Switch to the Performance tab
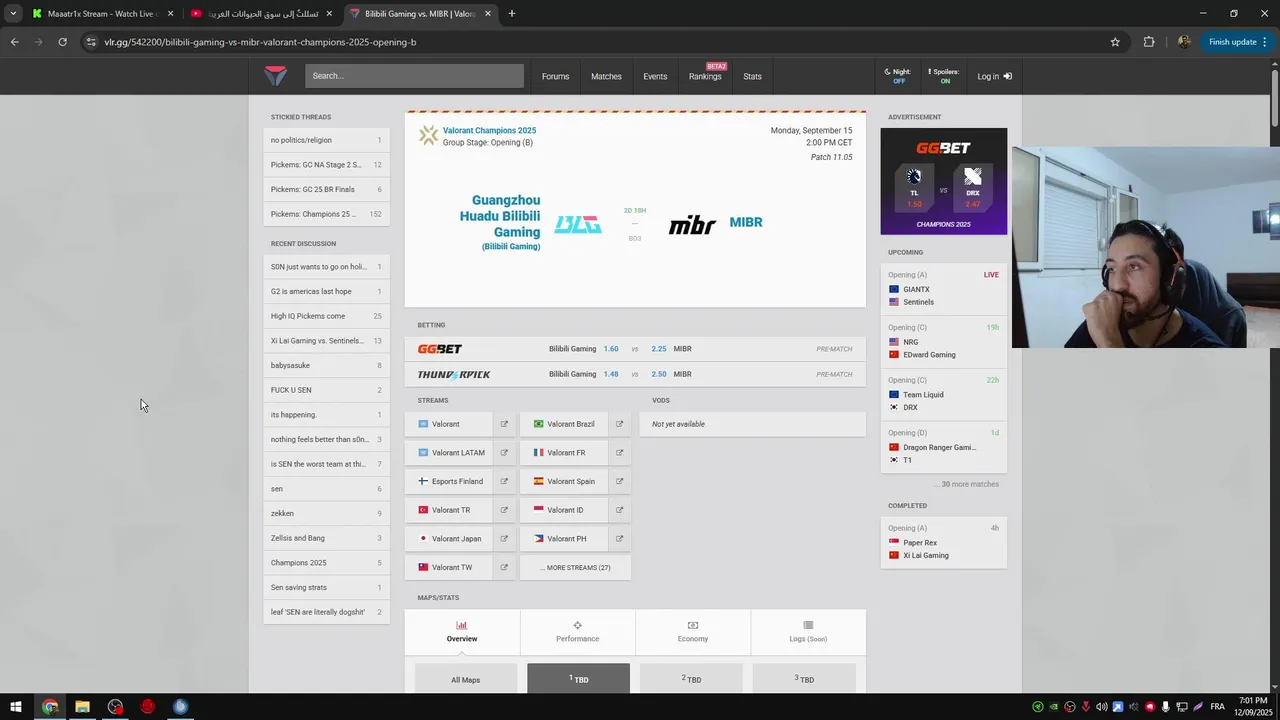 (577, 632)
